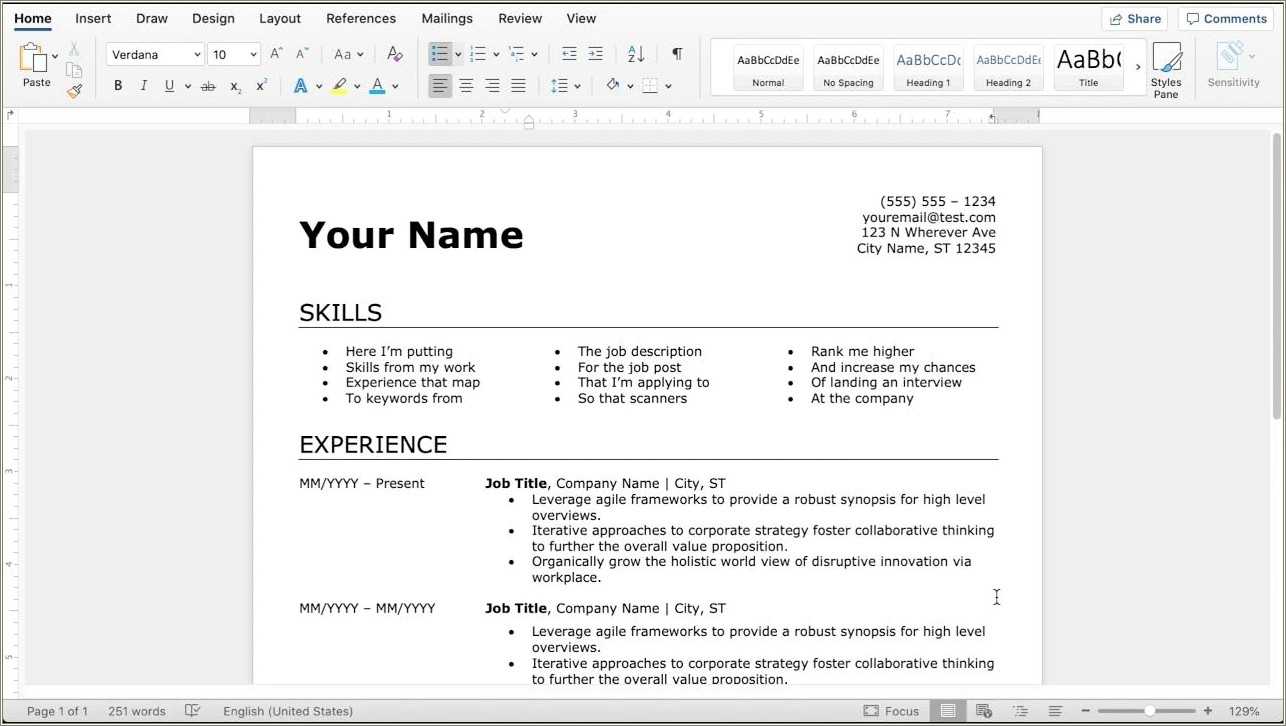
Task: Toggle italic formatting
Action: point(143,86)
